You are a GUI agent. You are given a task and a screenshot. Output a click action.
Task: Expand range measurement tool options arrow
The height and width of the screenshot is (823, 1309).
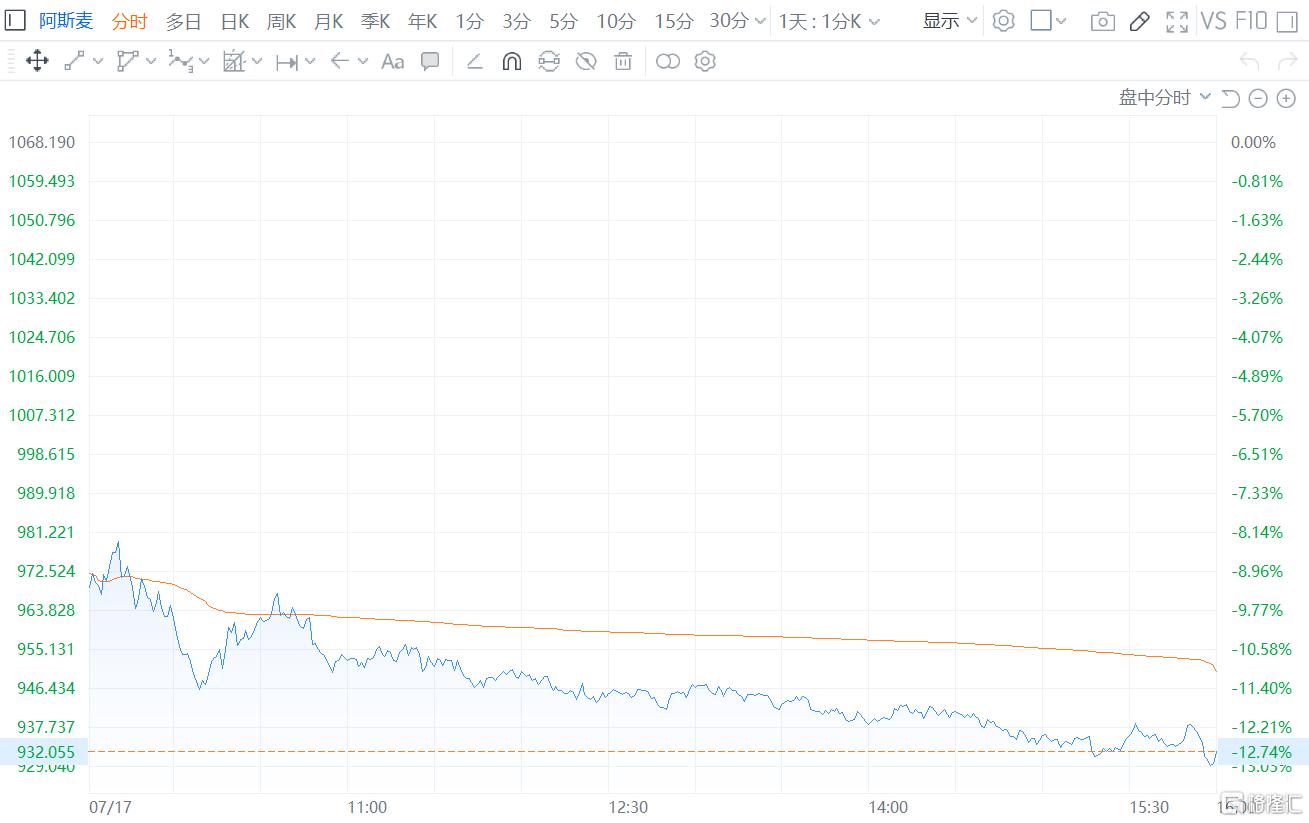pyautogui.click(x=310, y=62)
